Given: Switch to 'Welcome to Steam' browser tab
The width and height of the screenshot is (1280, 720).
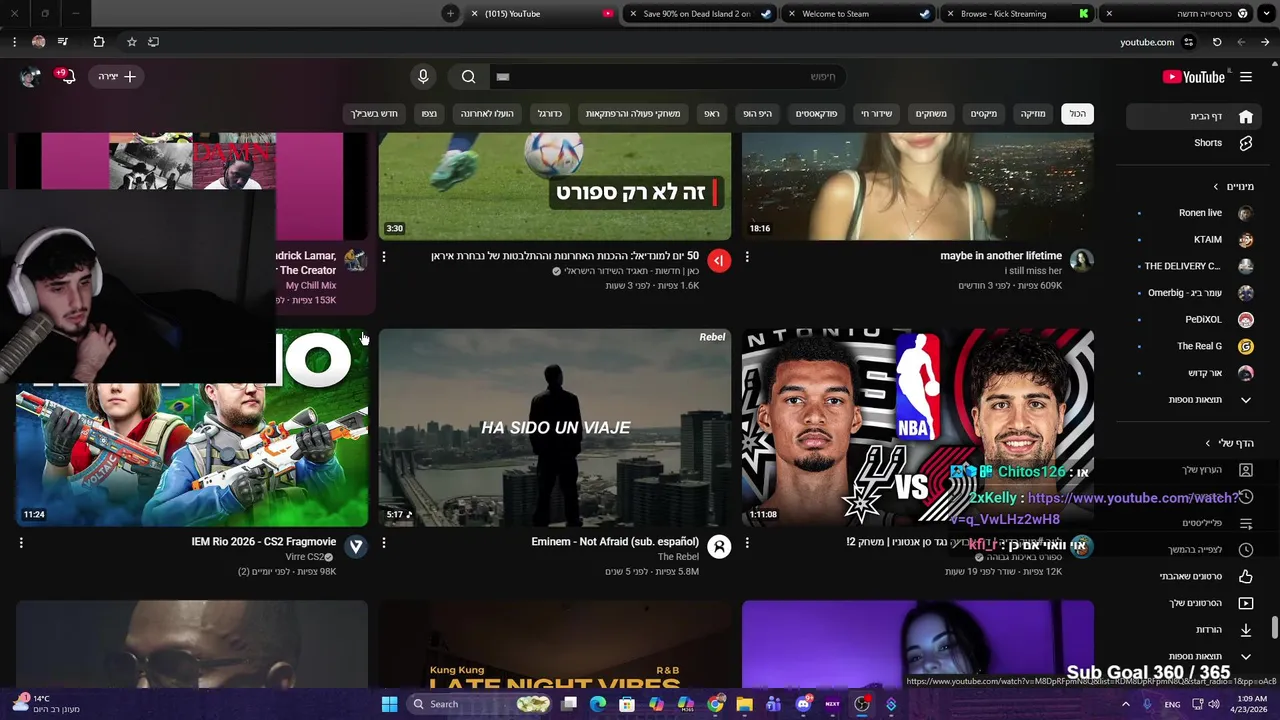Looking at the screenshot, I should point(858,14).
